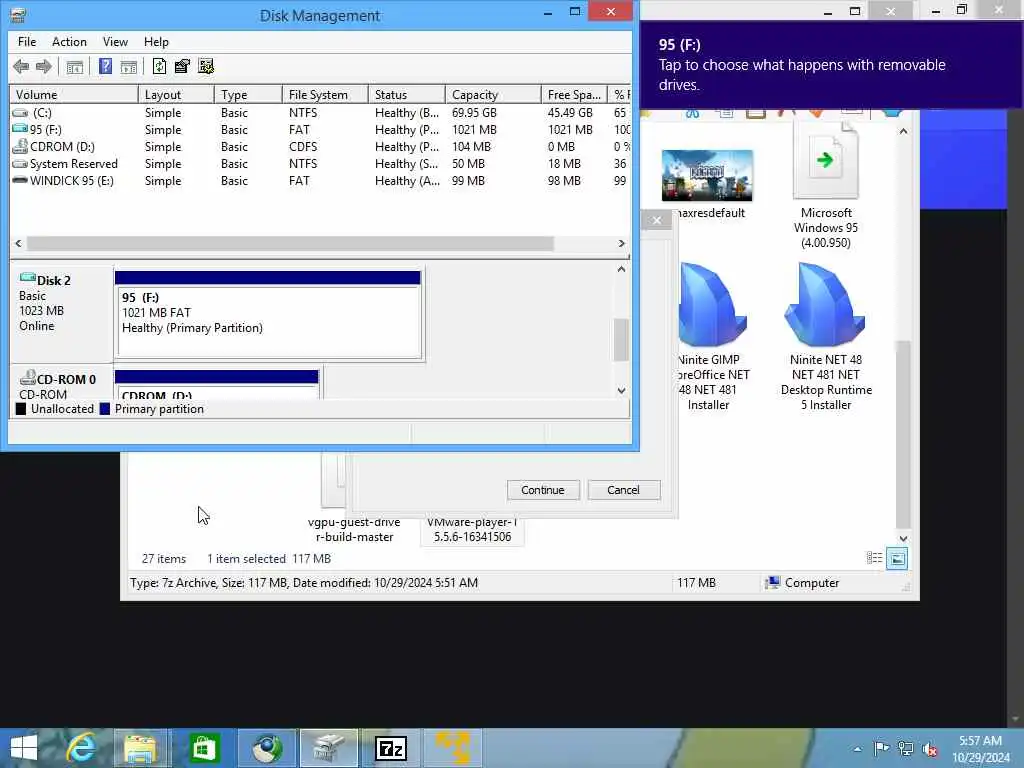Click Explorer scrollbar down arrow
This screenshot has height=768, width=1024.
point(903,538)
